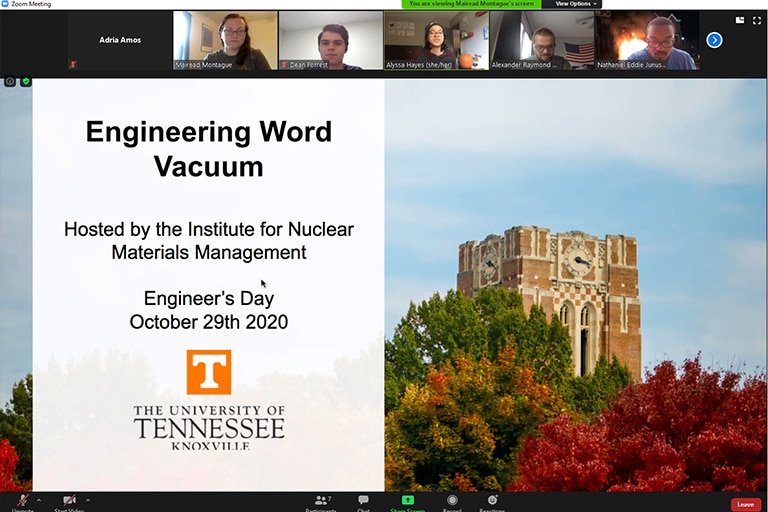The image size is (768, 512).
Task: Click the Adria Amos participant tile
Action: click(119, 40)
